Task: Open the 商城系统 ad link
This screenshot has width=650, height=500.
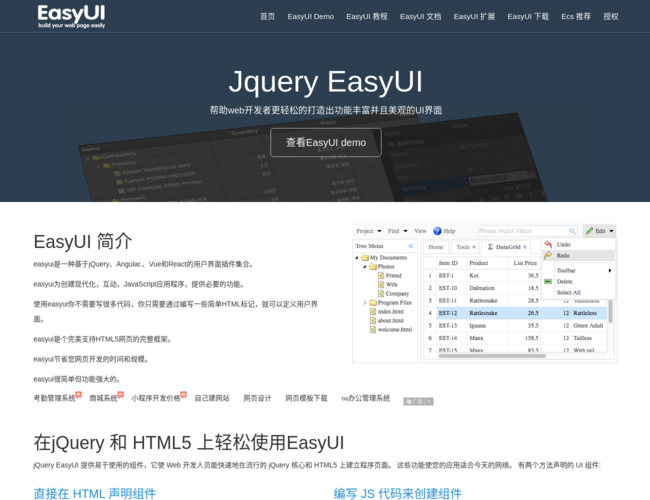Action: pos(104,398)
